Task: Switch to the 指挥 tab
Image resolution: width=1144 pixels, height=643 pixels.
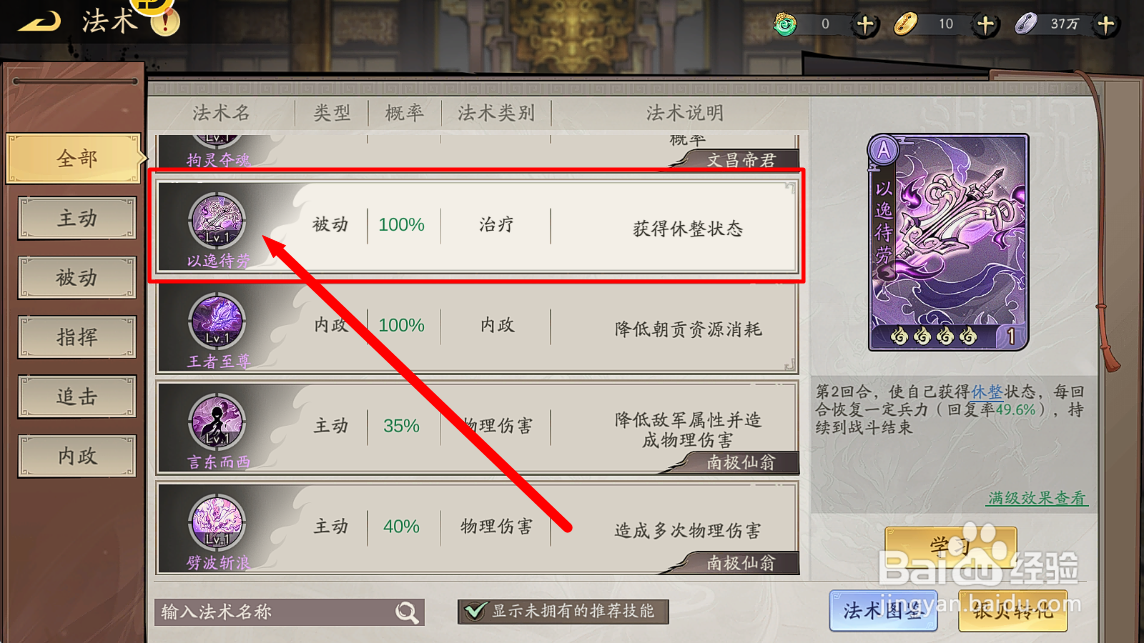Action: pyautogui.click(x=77, y=337)
